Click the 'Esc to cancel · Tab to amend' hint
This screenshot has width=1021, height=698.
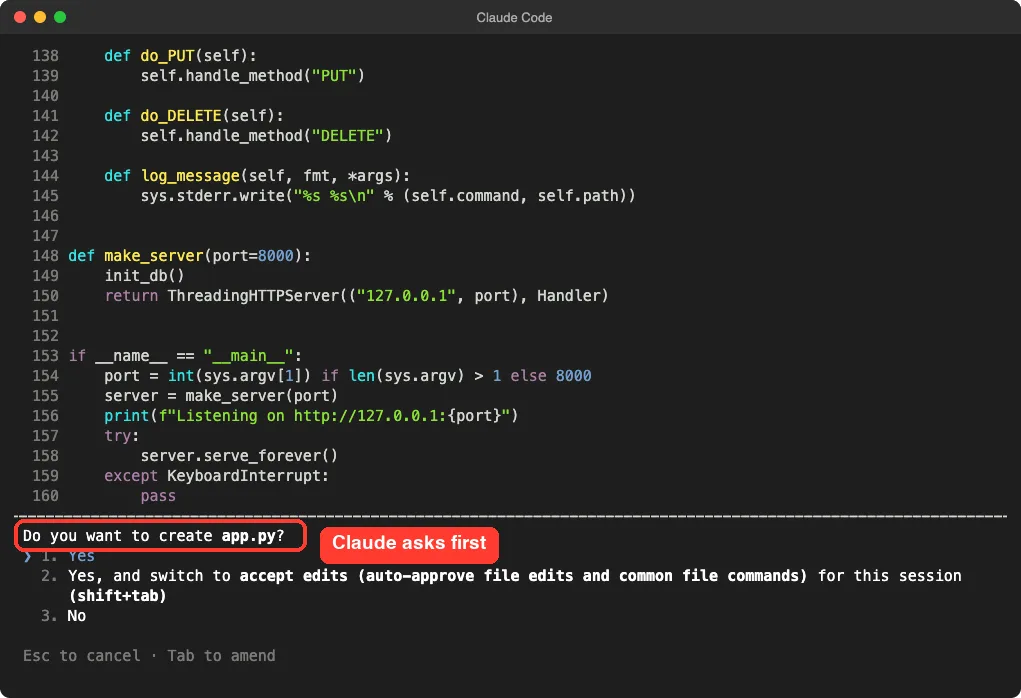pyautogui.click(x=149, y=656)
